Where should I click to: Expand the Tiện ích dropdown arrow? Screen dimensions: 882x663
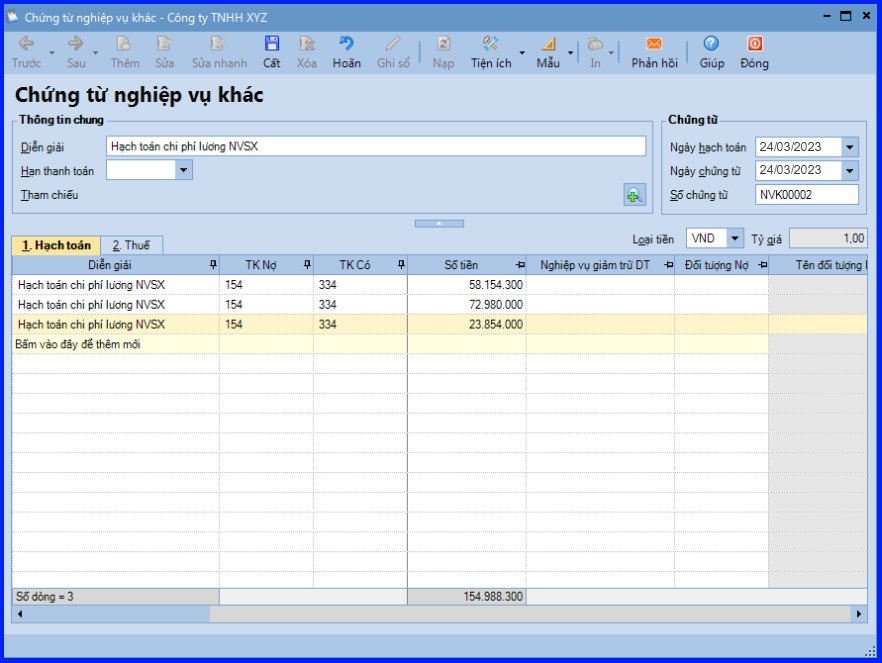point(522,52)
